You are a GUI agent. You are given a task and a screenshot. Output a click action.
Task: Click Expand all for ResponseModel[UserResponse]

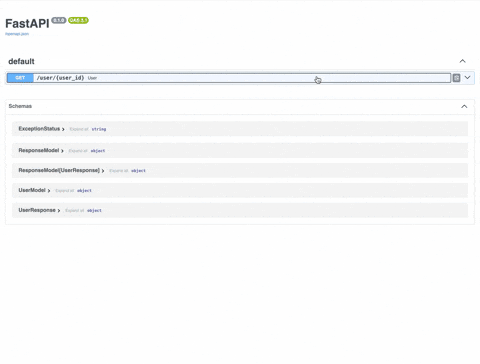[x=119, y=171]
